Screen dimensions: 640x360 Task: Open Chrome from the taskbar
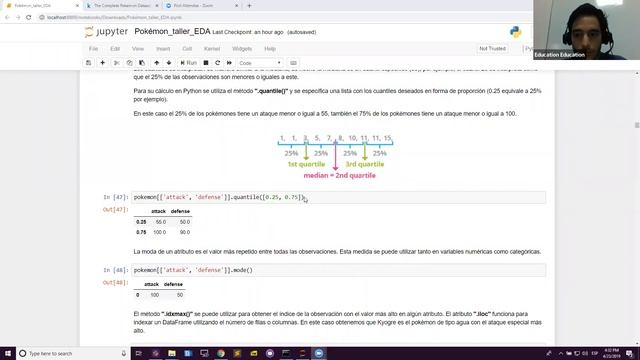221,353
